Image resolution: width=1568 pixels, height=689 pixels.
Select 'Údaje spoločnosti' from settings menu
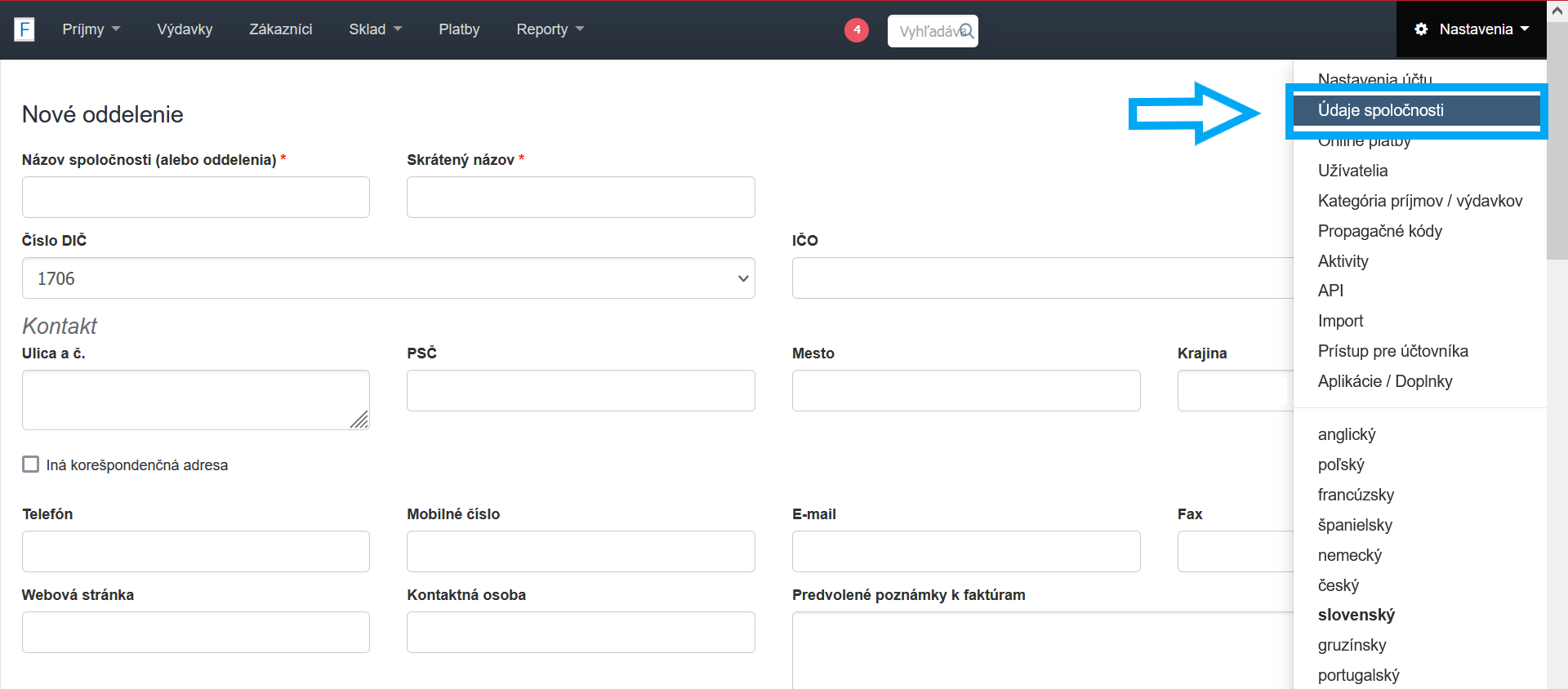(1380, 110)
